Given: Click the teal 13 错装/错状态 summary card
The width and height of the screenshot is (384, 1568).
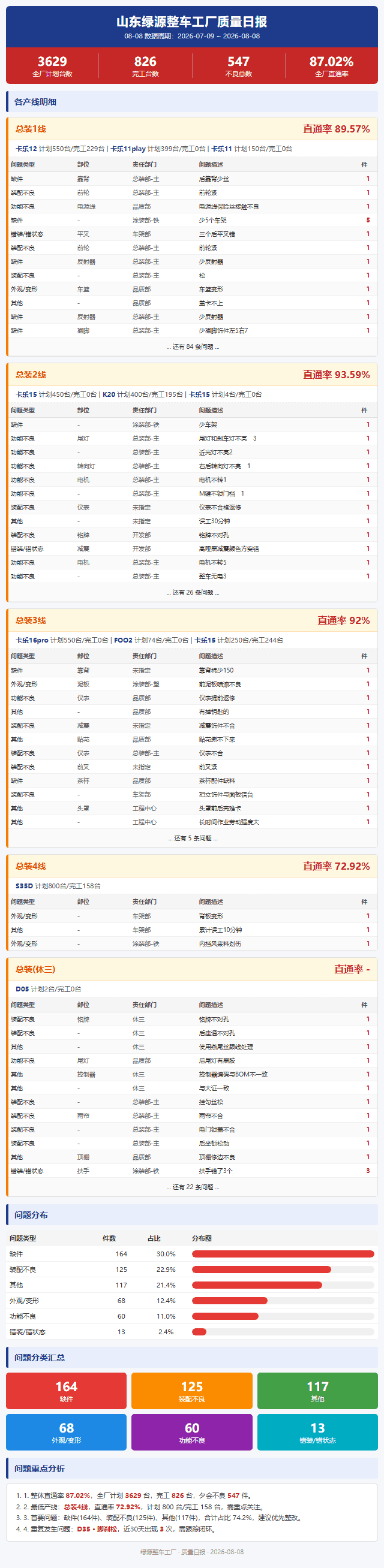Looking at the screenshot, I should pos(317,1433).
